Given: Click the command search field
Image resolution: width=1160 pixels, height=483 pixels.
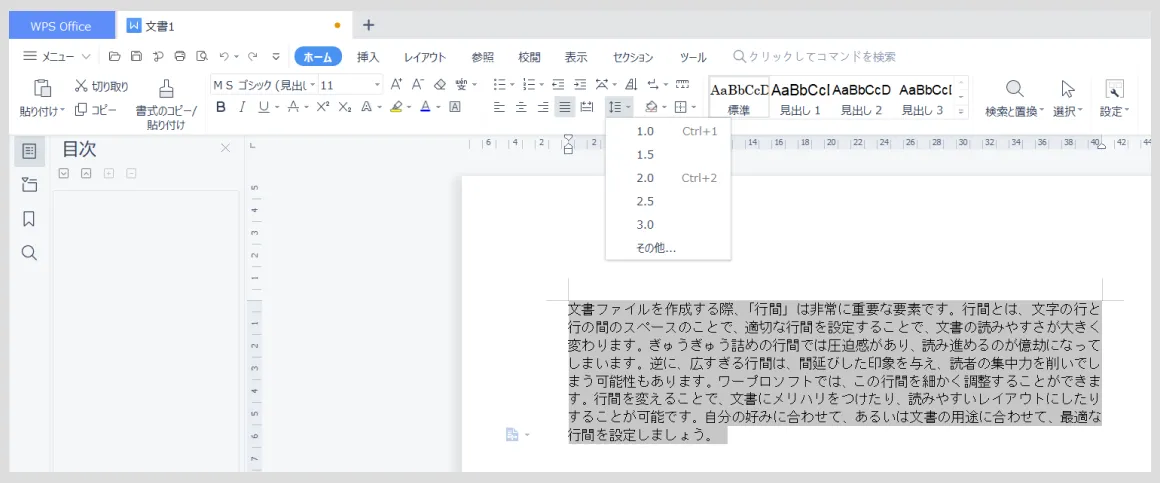Looking at the screenshot, I should click(x=814, y=56).
